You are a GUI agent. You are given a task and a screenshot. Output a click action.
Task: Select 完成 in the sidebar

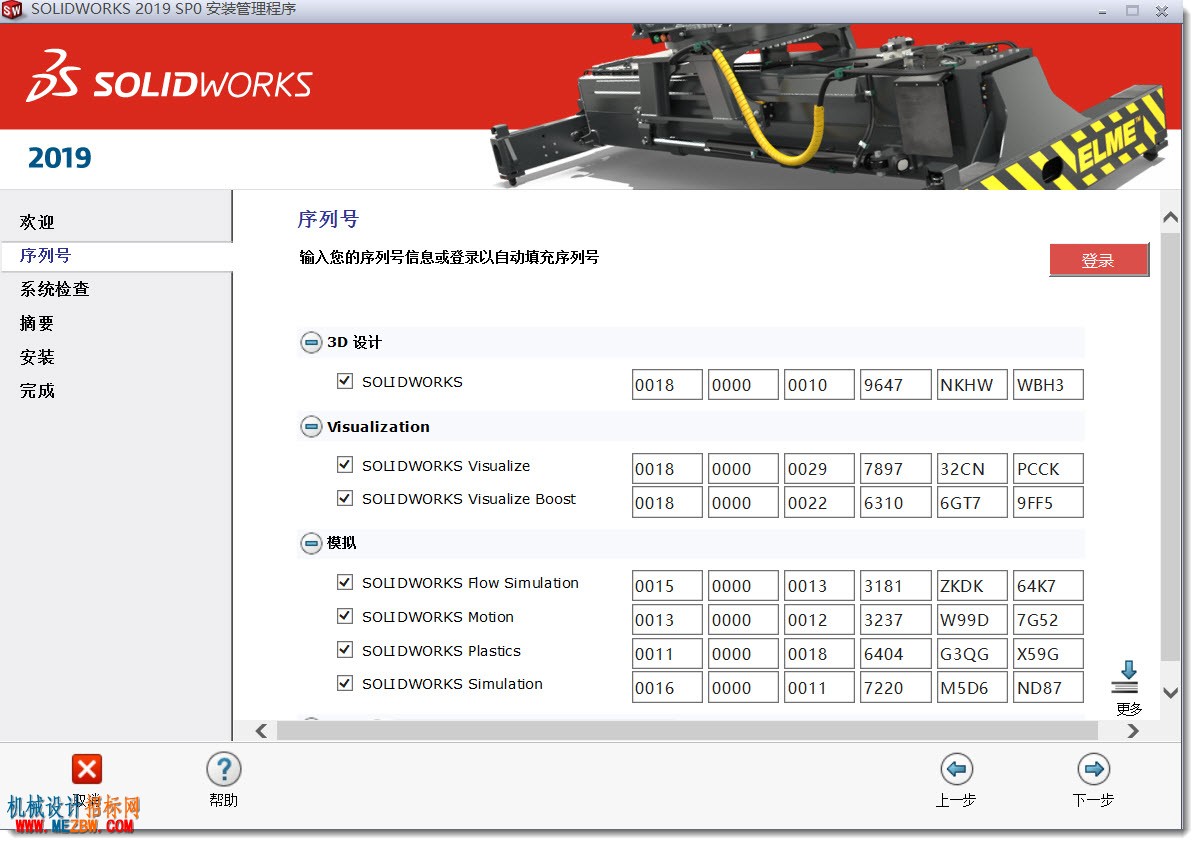37,390
